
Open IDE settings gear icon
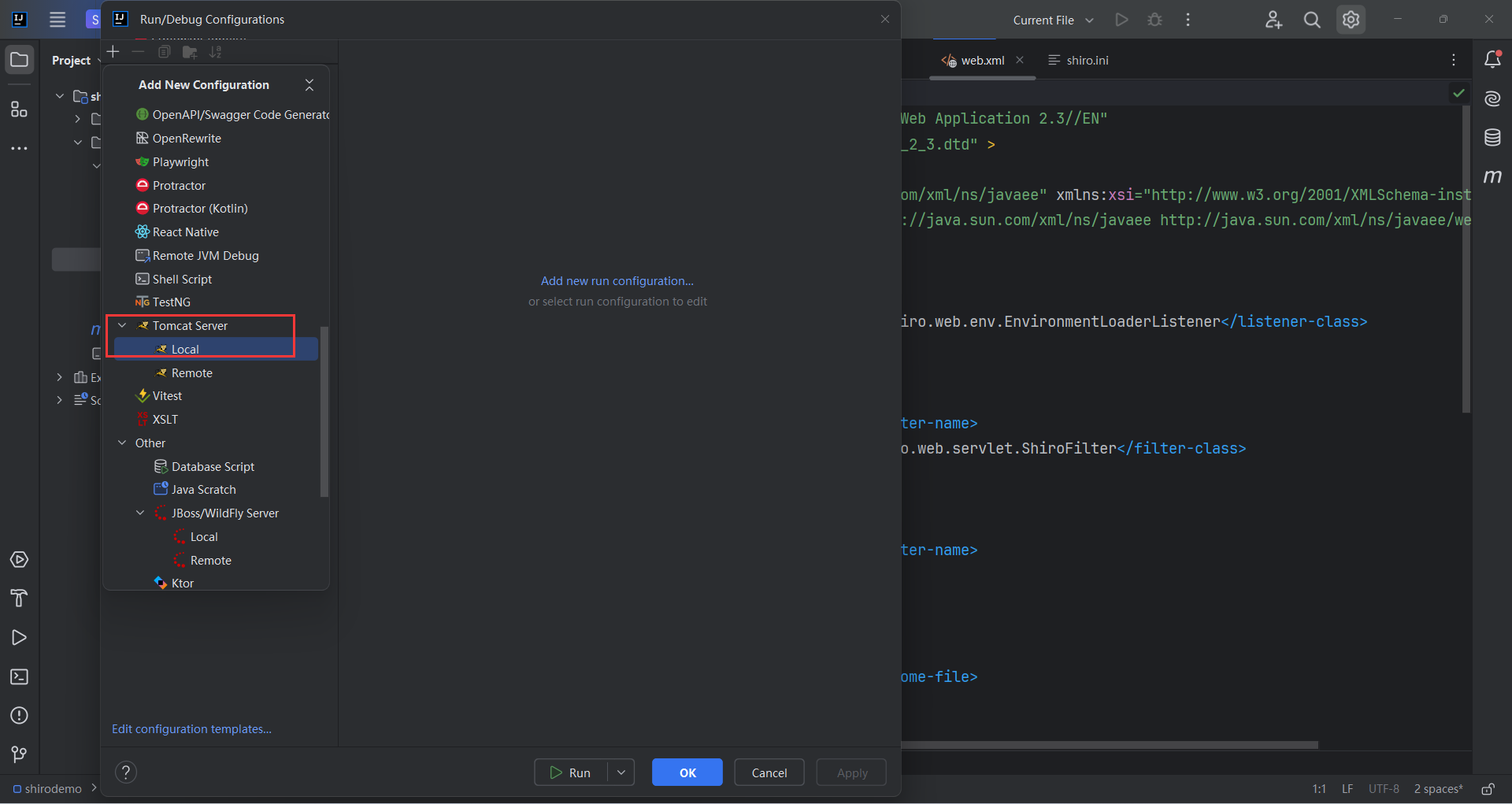[1351, 20]
